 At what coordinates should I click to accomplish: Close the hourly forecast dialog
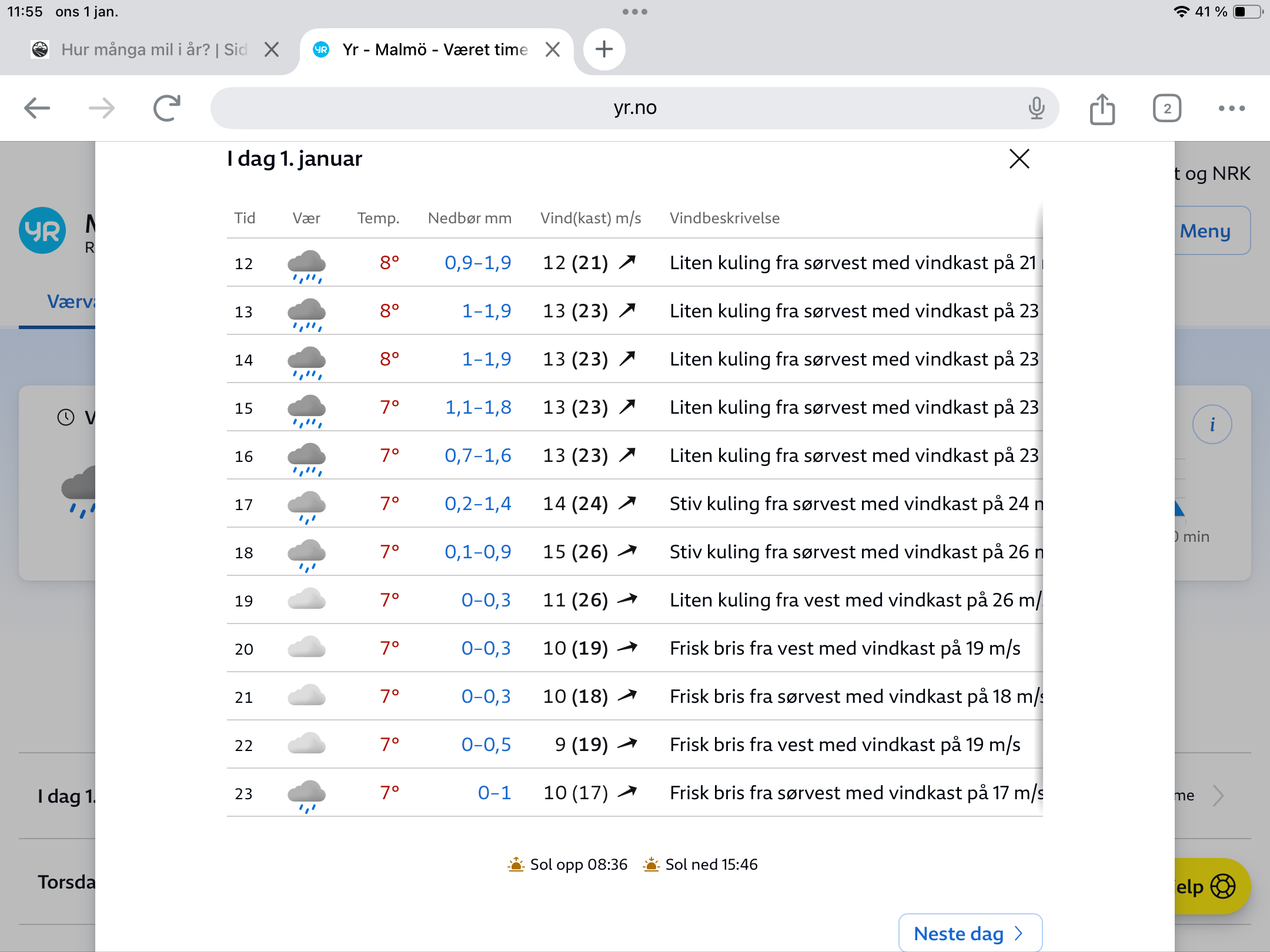[x=1020, y=159]
